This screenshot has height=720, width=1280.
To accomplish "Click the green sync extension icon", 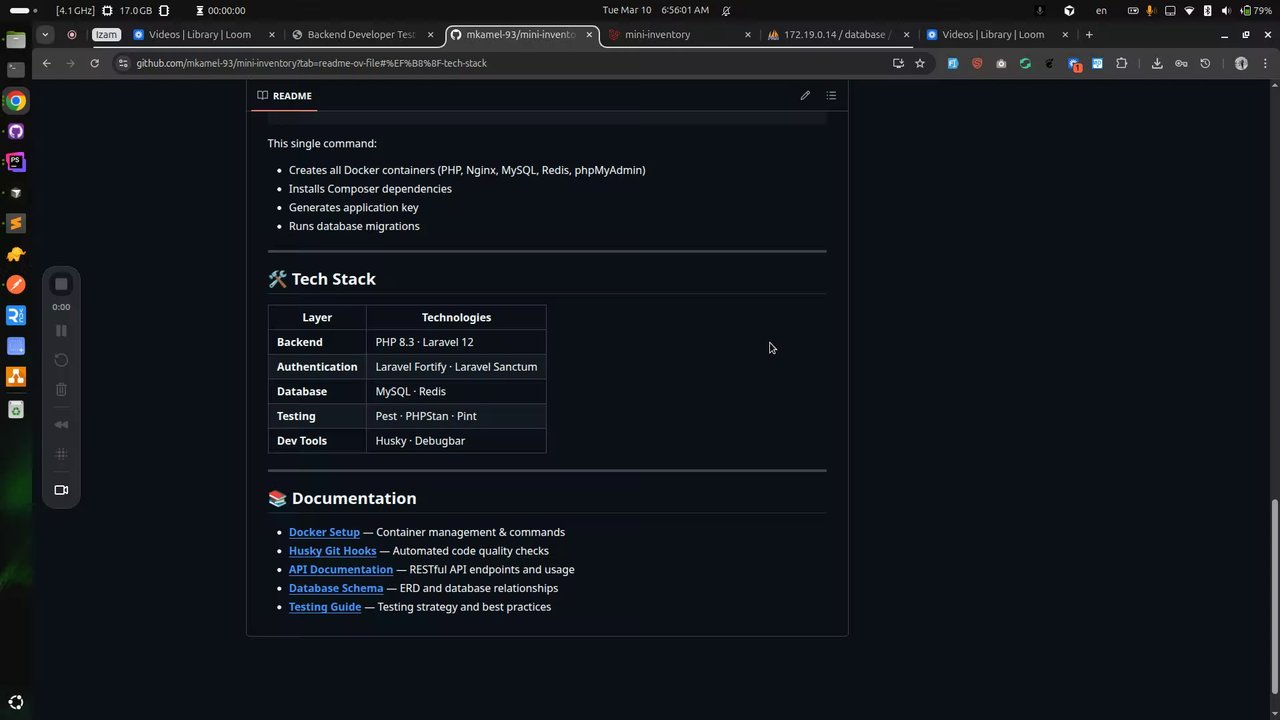I will click(x=1025, y=63).
